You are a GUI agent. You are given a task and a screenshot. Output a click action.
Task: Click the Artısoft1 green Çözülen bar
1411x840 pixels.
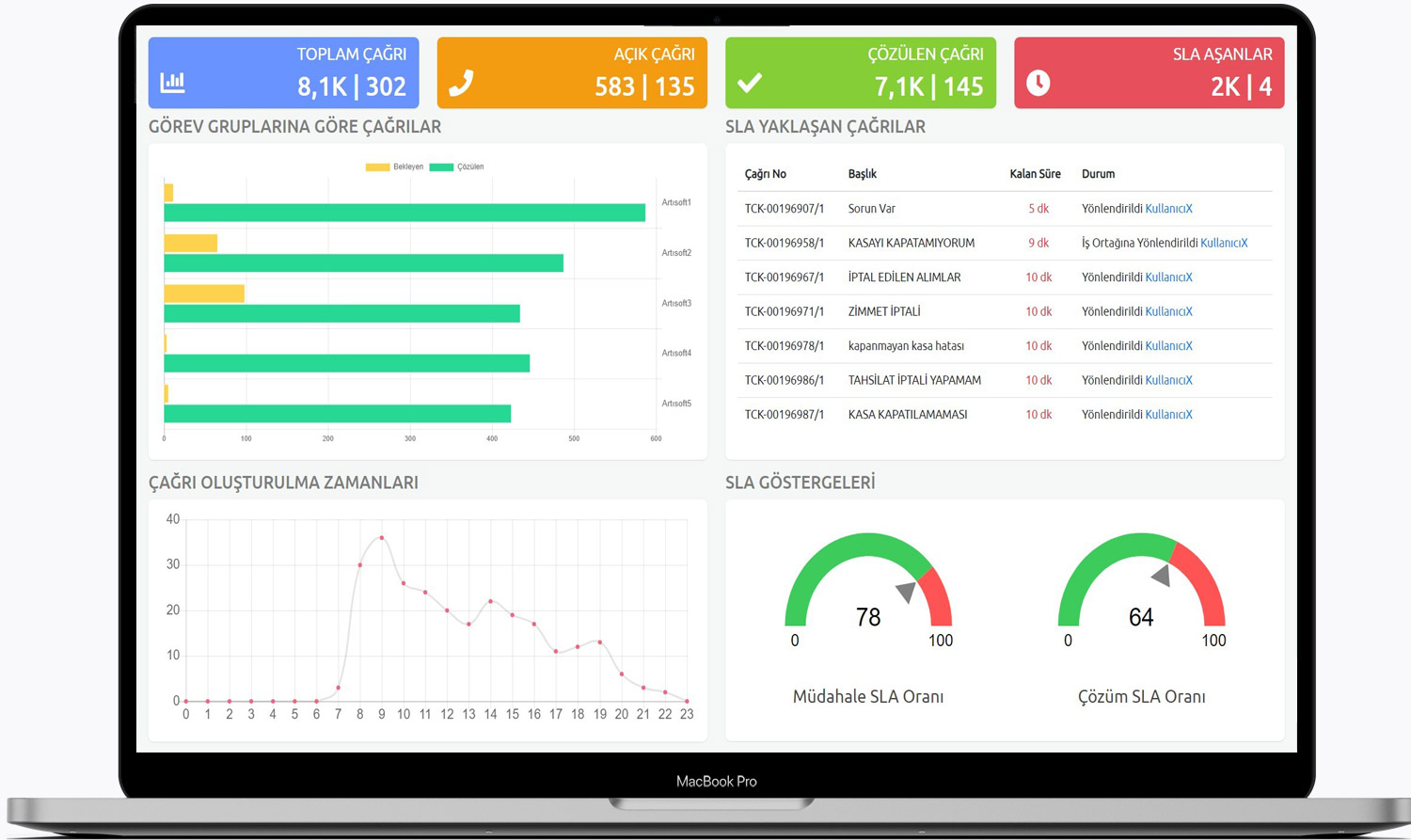click(404, 213)
